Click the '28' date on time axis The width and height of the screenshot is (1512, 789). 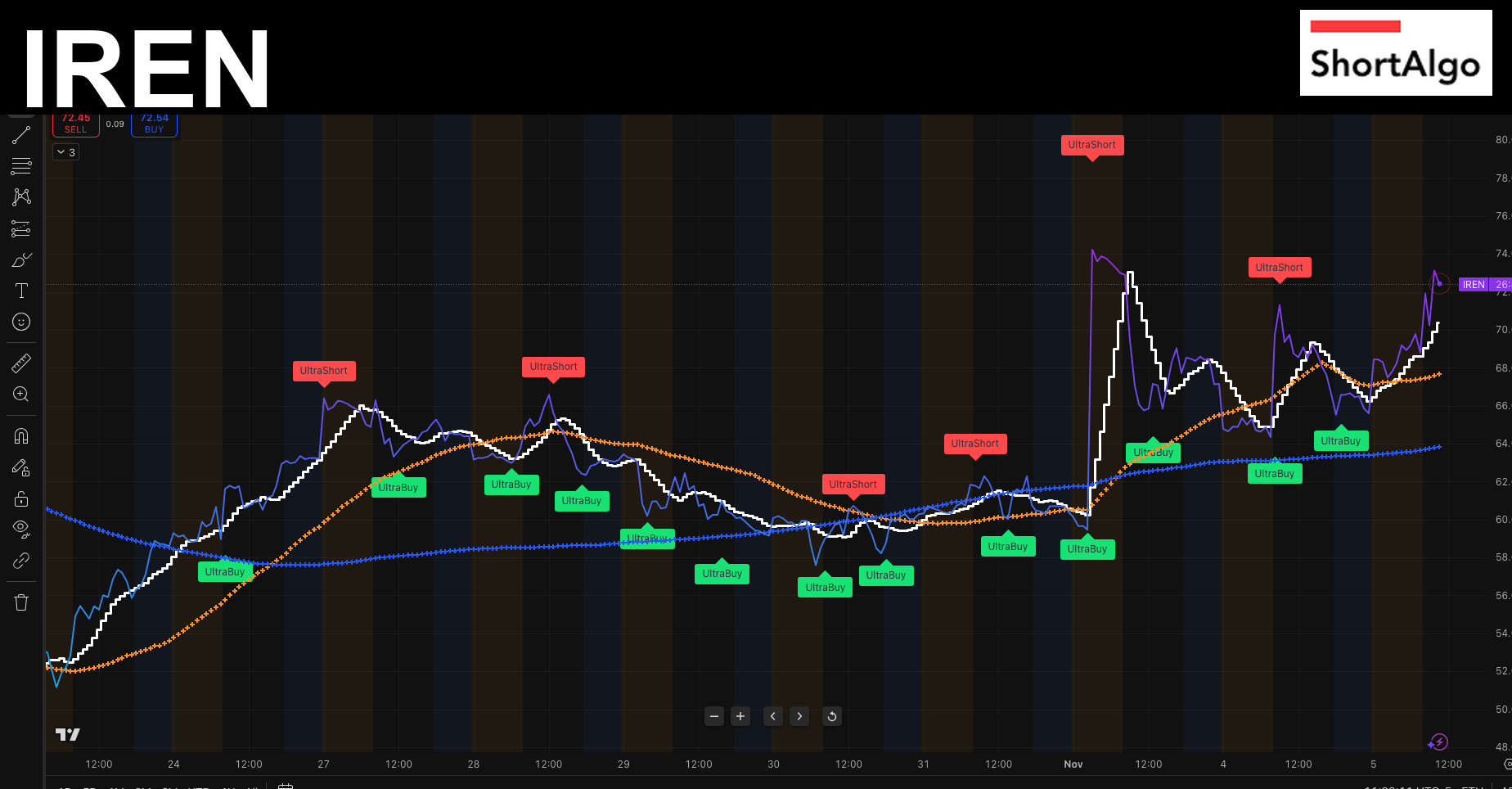[474, 764]
